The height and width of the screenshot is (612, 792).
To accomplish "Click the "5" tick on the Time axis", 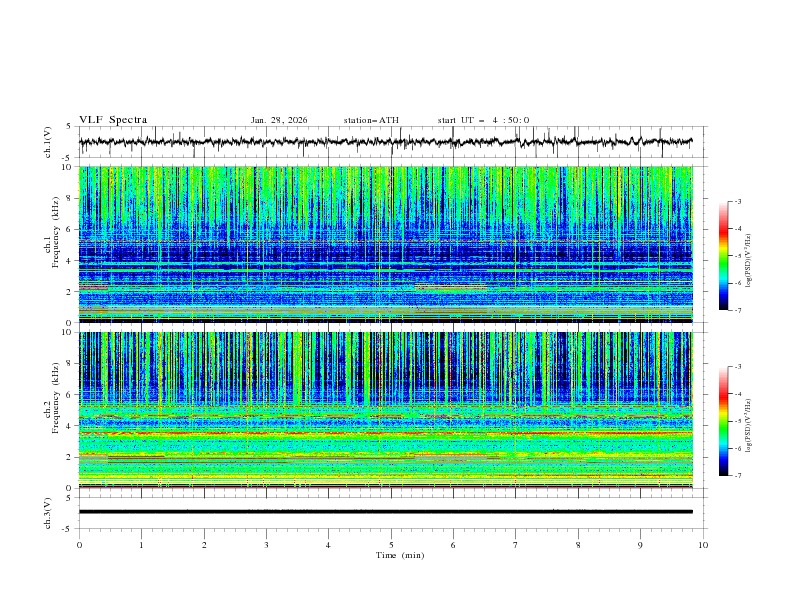I will click(x=391, y=545).
